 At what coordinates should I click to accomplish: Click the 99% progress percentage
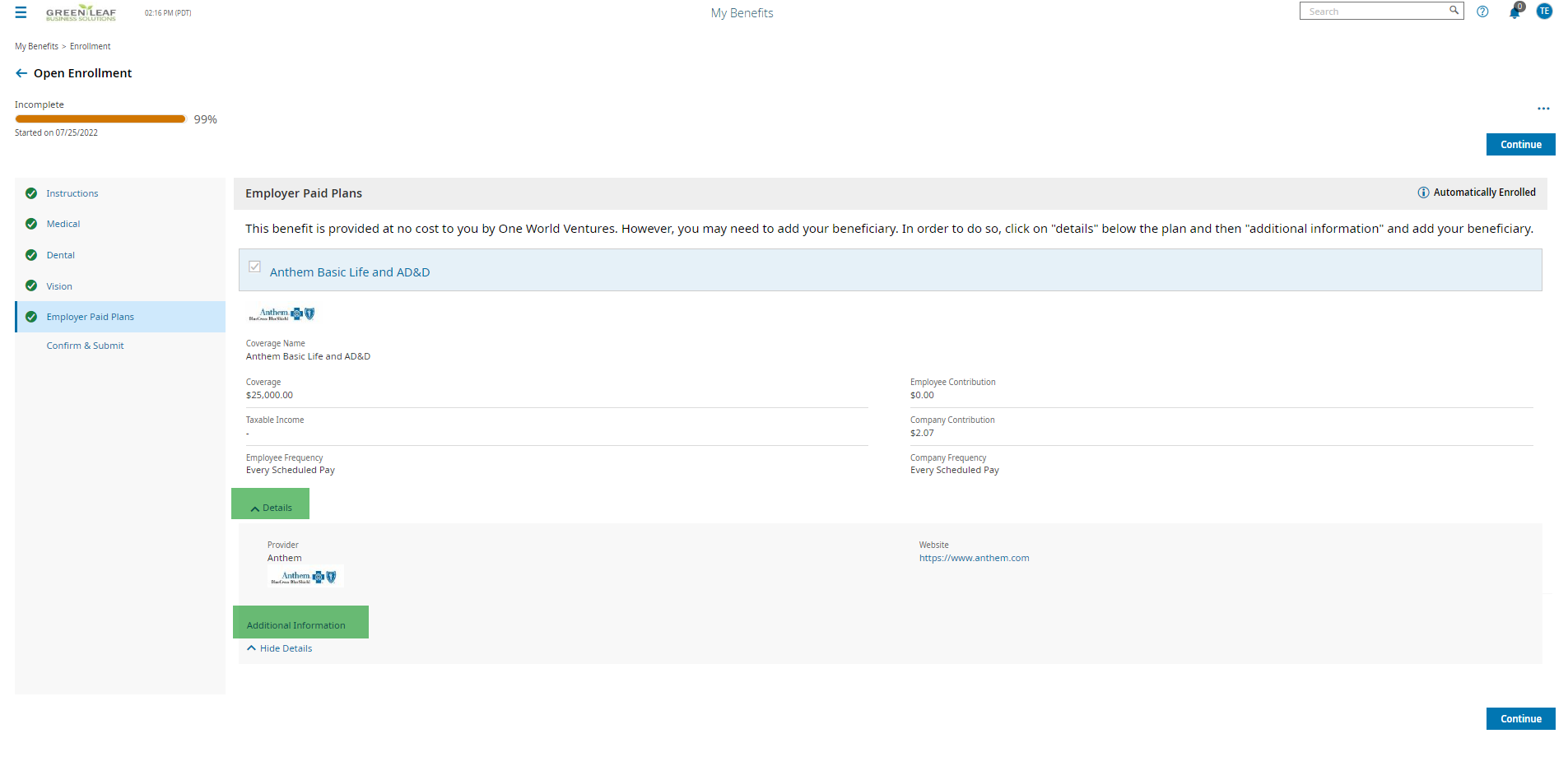click(x=206, y=119)
